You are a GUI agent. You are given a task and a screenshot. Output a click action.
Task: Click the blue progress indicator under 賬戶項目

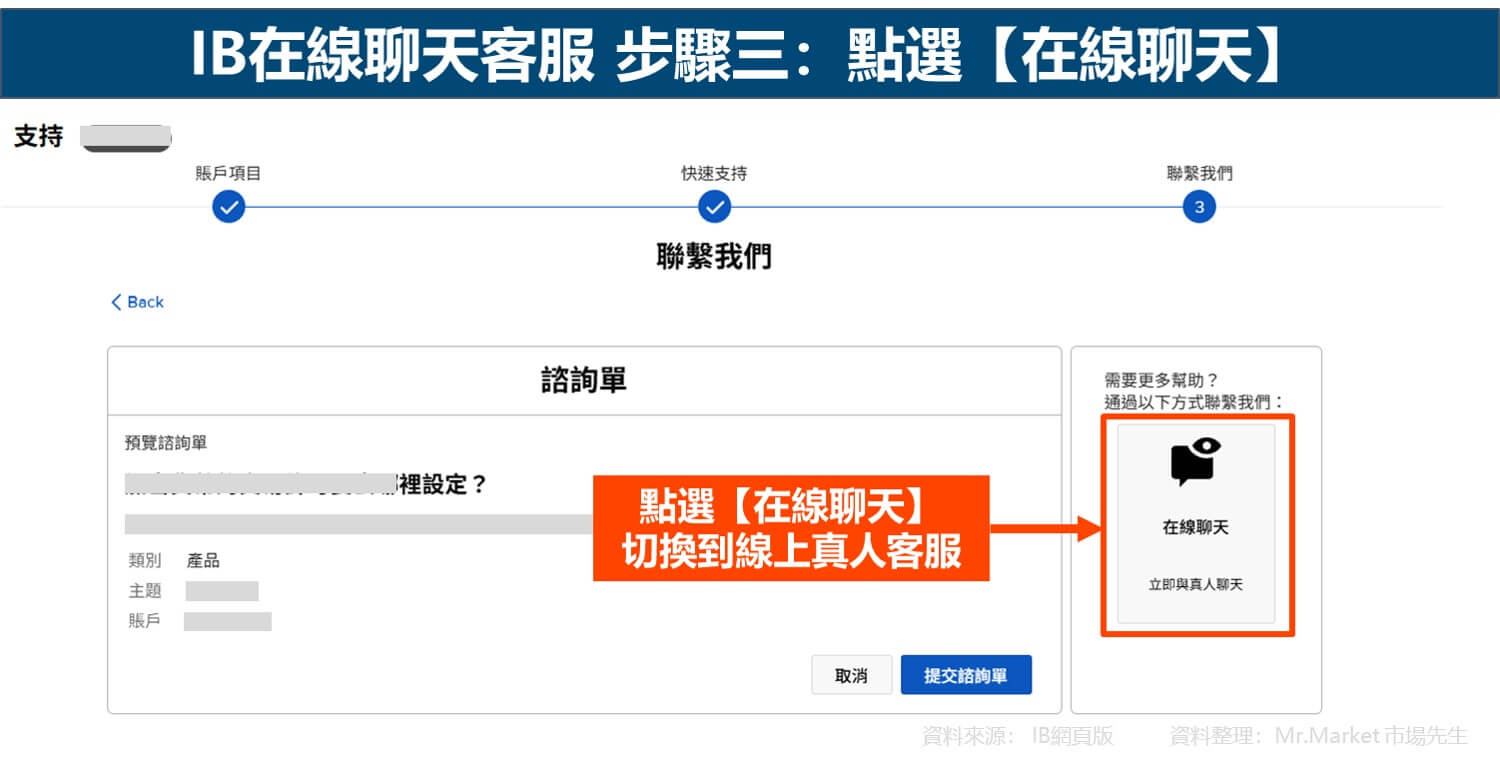click(x=229, y=207)
